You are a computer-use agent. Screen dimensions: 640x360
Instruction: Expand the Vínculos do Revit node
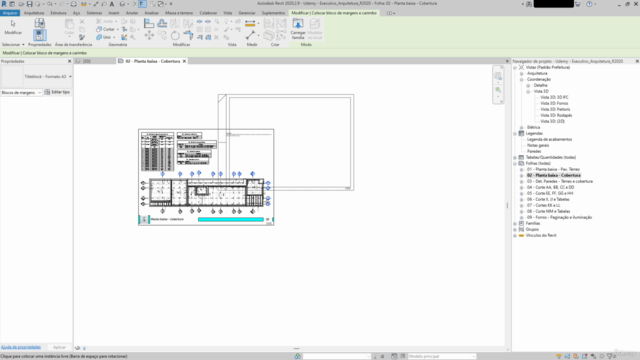coord(515,236)
